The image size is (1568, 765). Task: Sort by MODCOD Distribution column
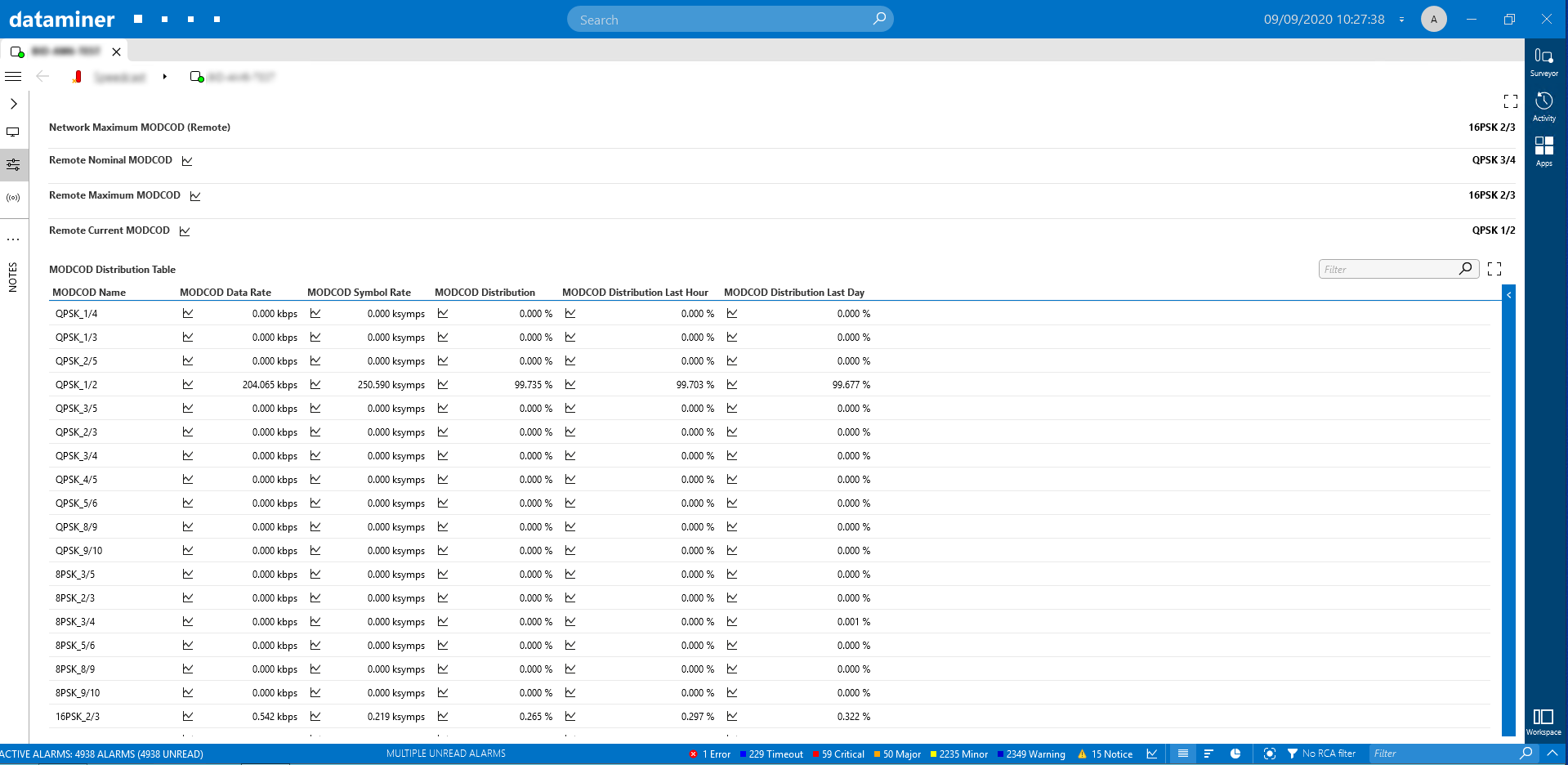485,293
